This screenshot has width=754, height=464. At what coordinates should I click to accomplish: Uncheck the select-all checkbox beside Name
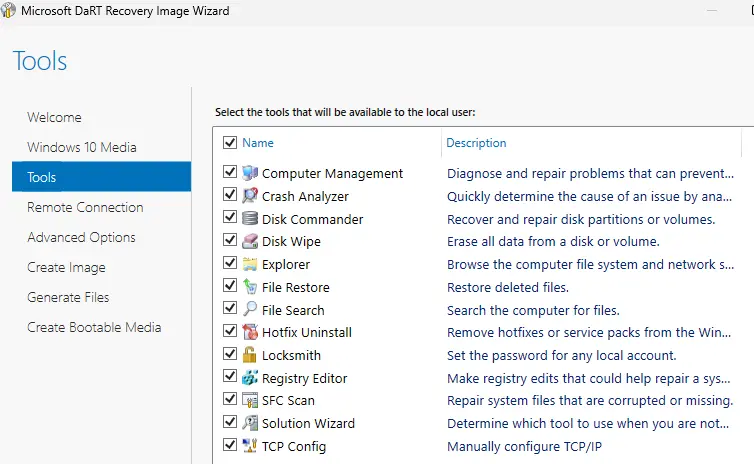230,142
